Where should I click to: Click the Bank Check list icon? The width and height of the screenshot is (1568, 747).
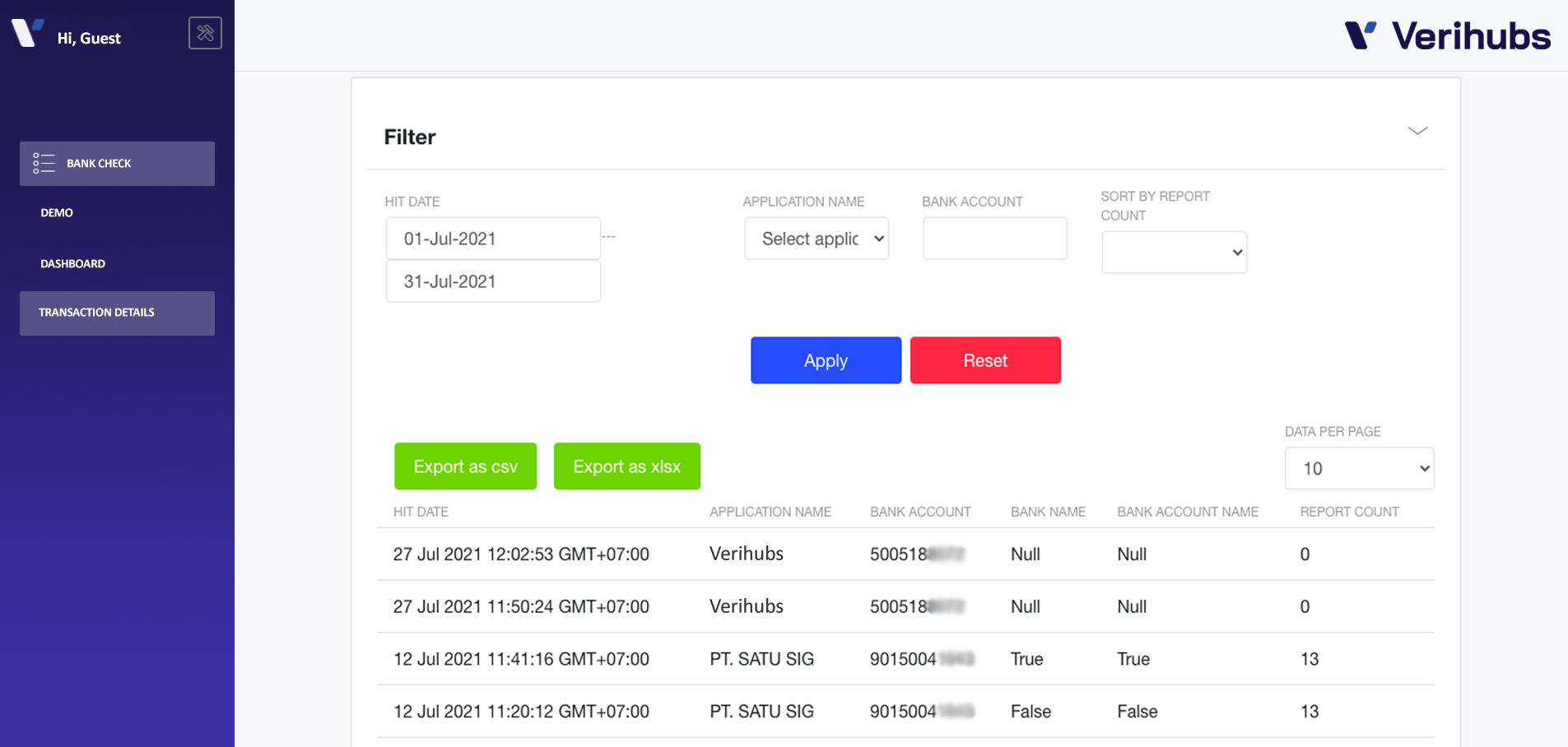[44, 163]
